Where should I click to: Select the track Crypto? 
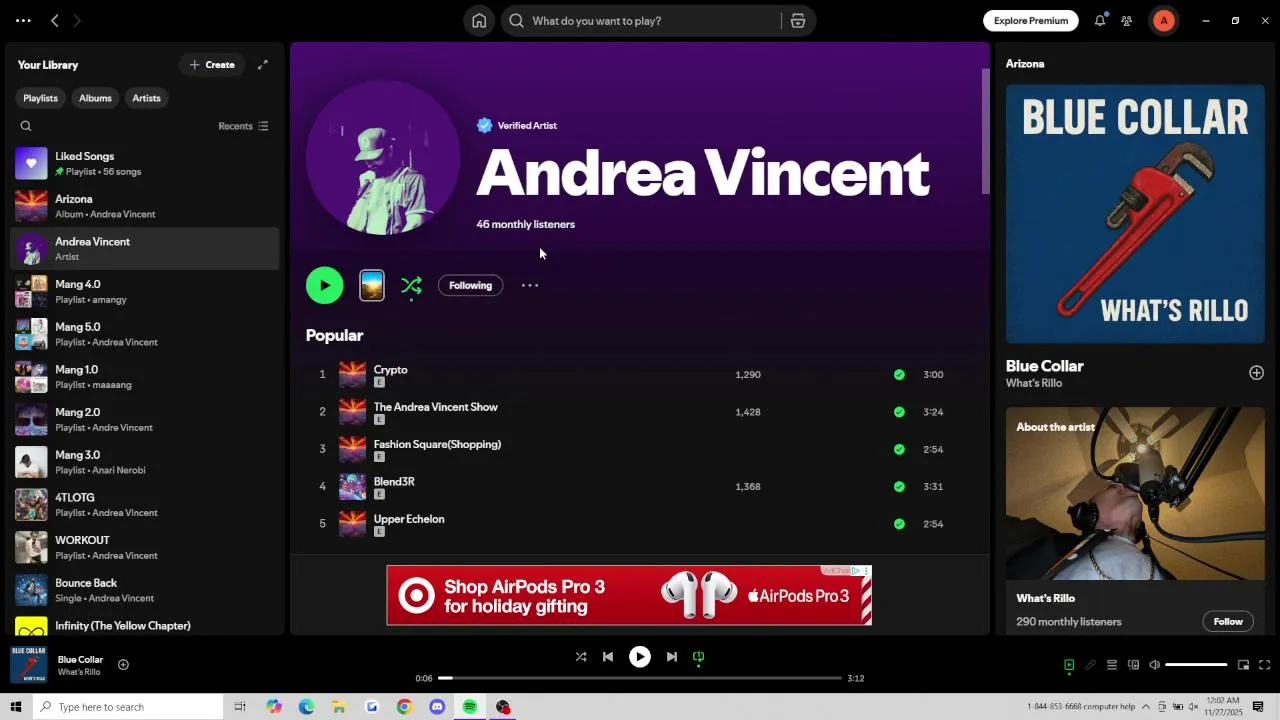(390, 370)
